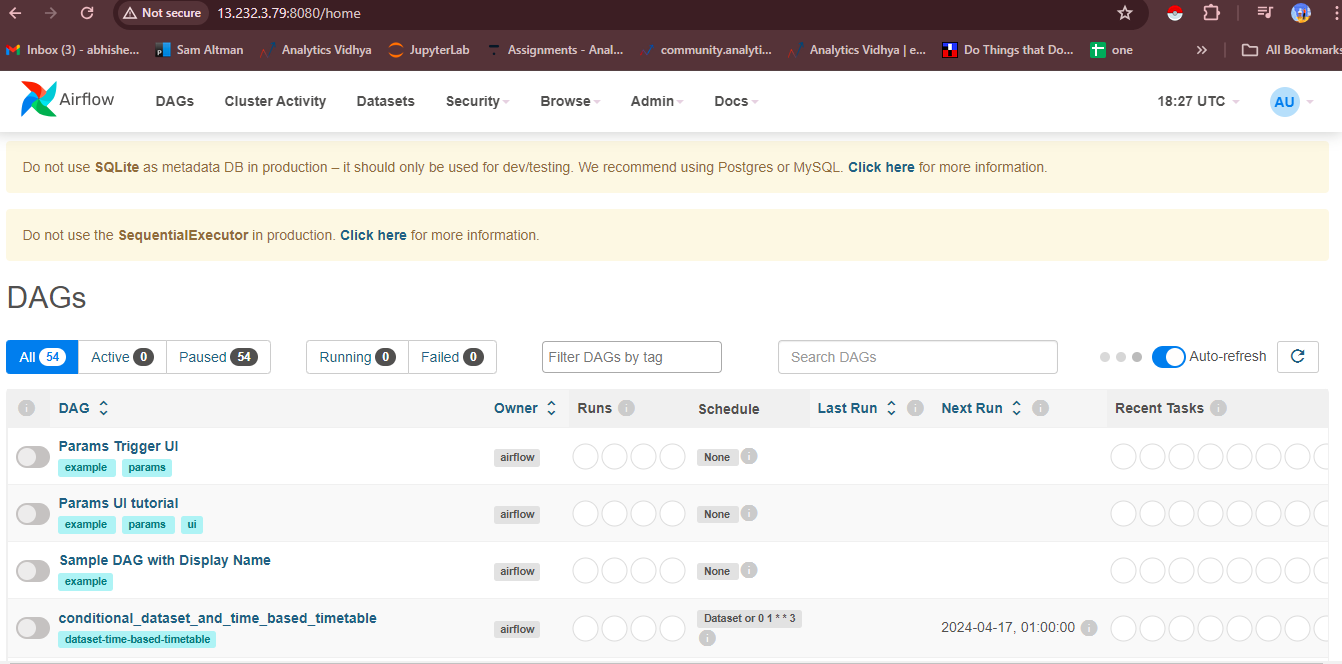Open the Sam Altman bookmark

point(200,50)
